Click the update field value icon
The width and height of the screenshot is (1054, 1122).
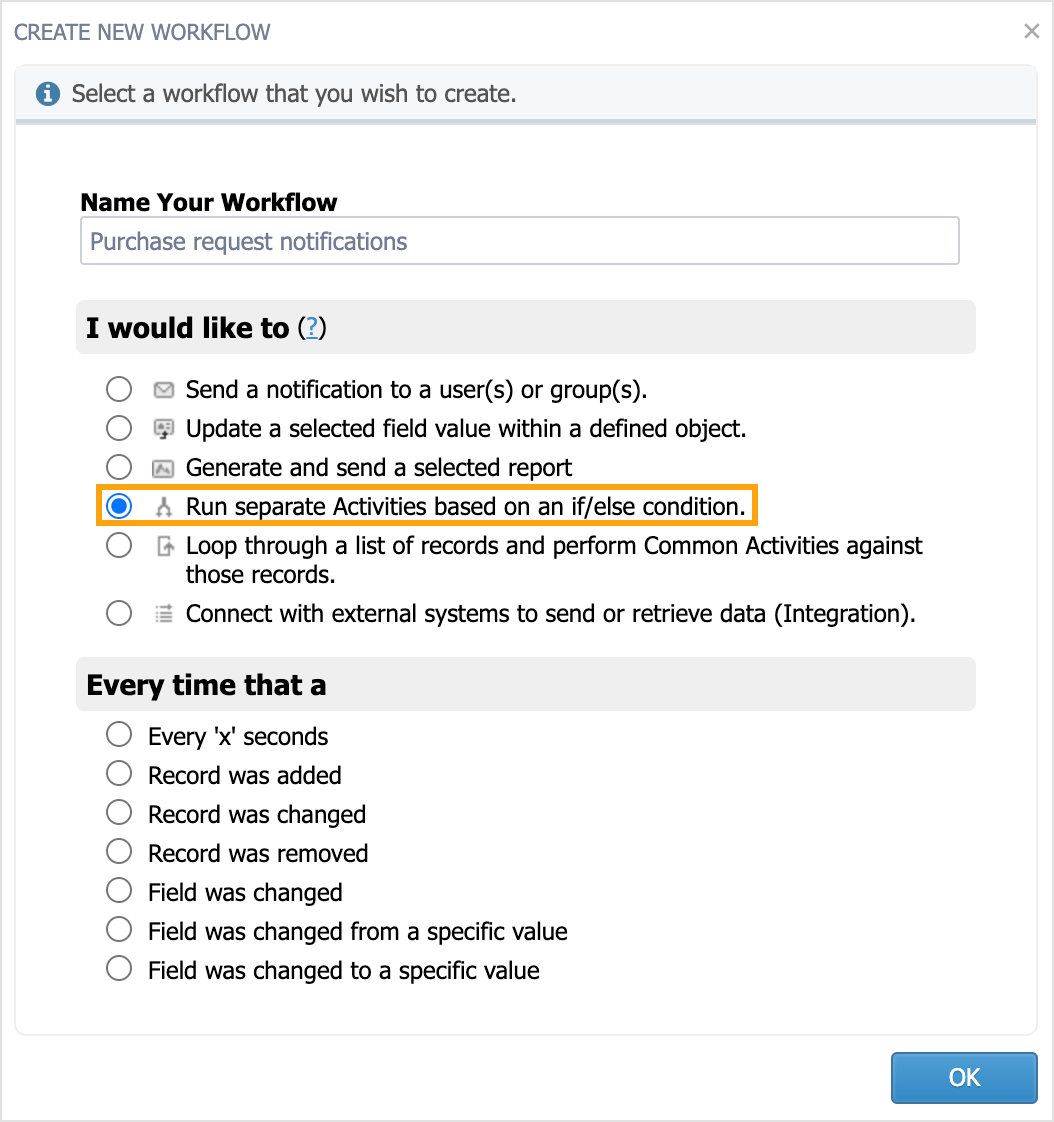(164, 429)
